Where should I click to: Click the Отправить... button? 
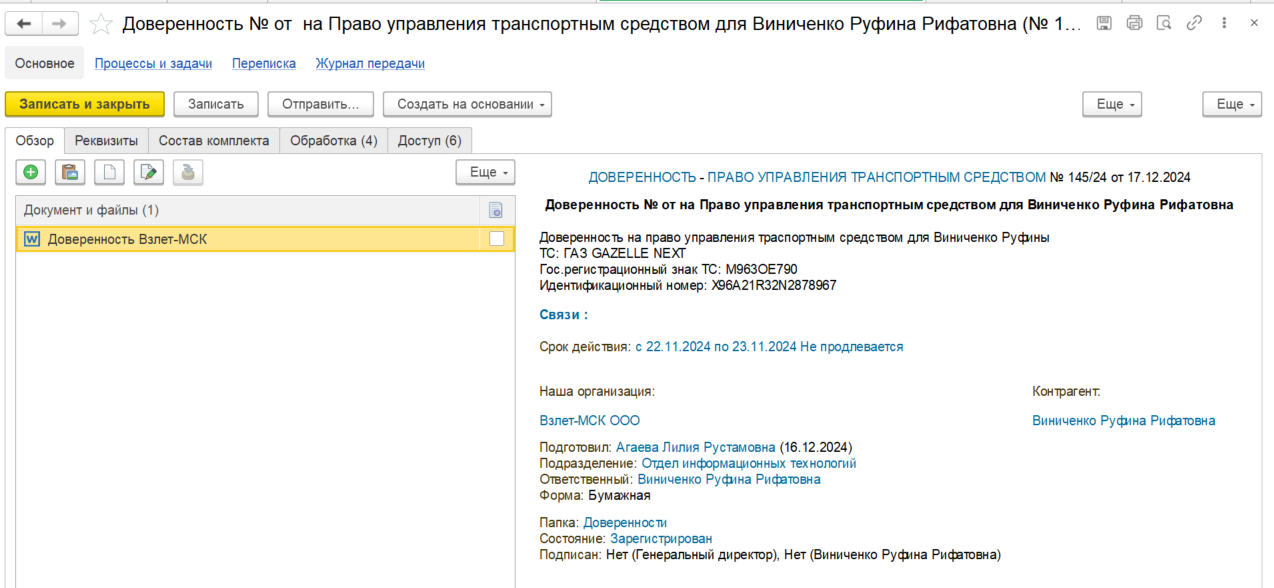(x=320, y=104)
